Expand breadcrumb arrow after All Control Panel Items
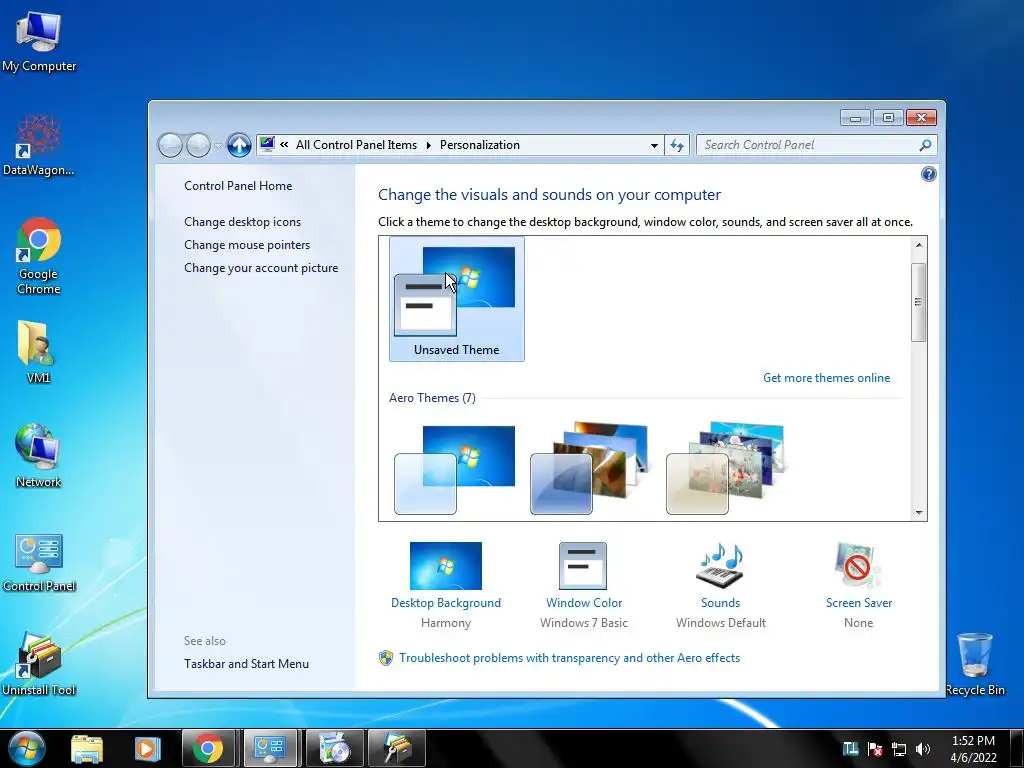Image resolution: width=1024 pixels, height=768 pixels. coord(428,145)
